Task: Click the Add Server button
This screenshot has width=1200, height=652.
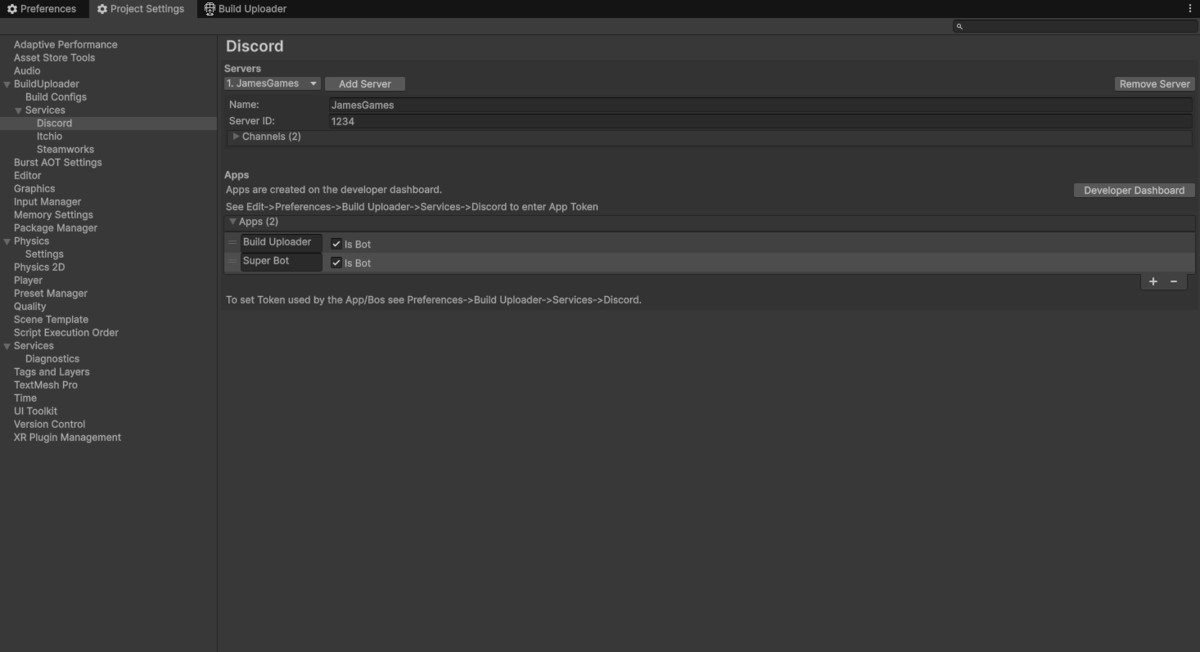Action: (x=364, y=83)
